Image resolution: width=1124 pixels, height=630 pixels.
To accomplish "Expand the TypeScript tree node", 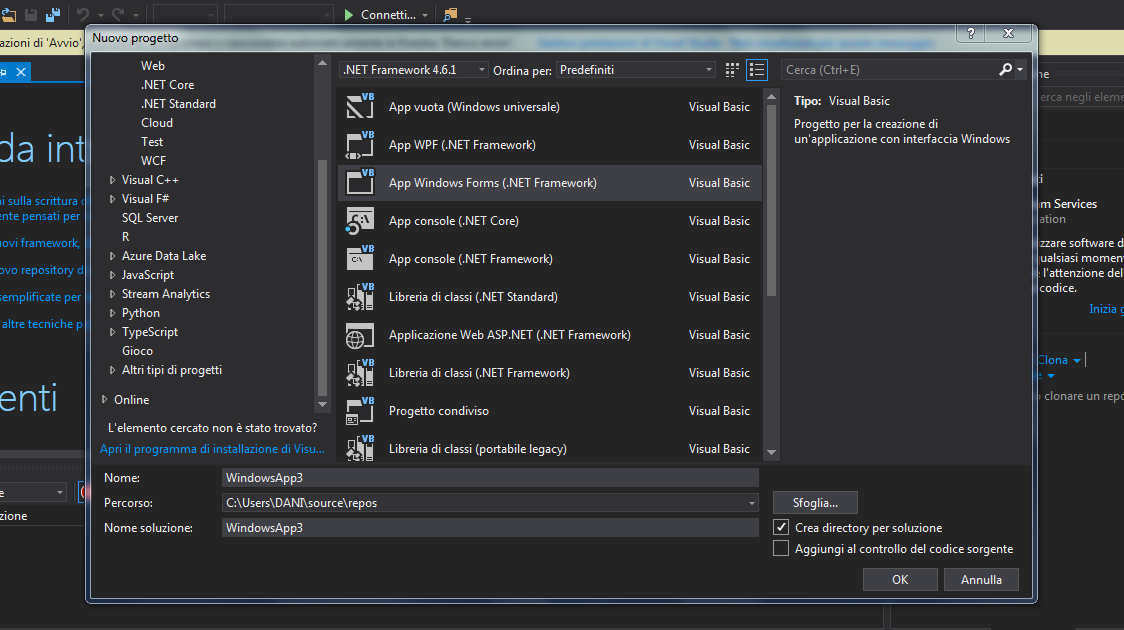I will [112, 332].
